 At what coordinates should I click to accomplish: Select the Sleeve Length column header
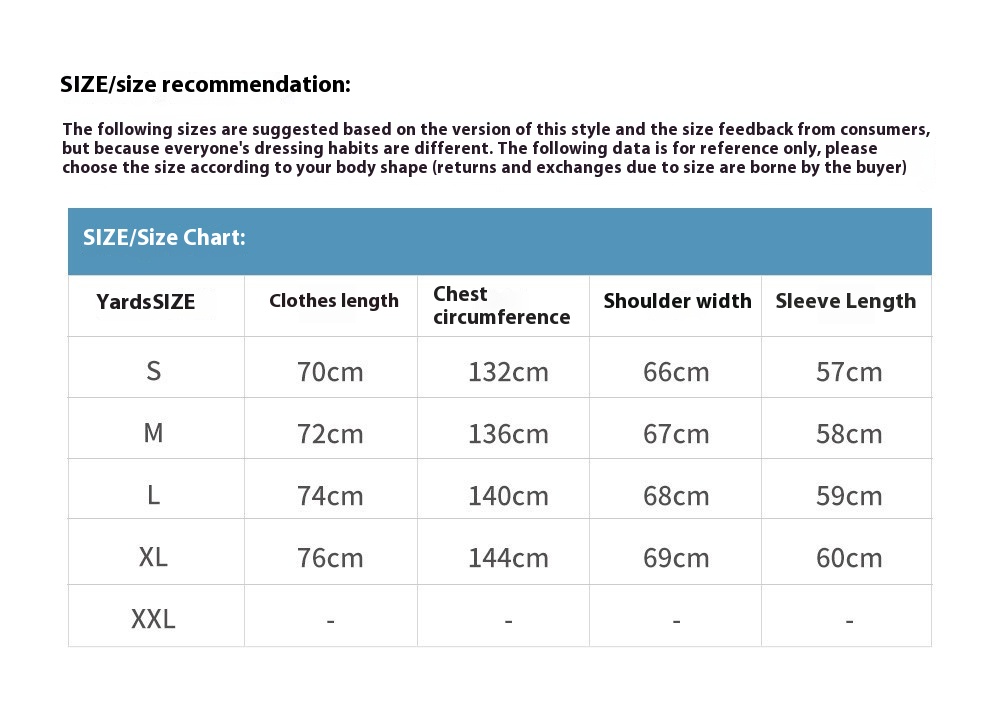tap(845, 301)
